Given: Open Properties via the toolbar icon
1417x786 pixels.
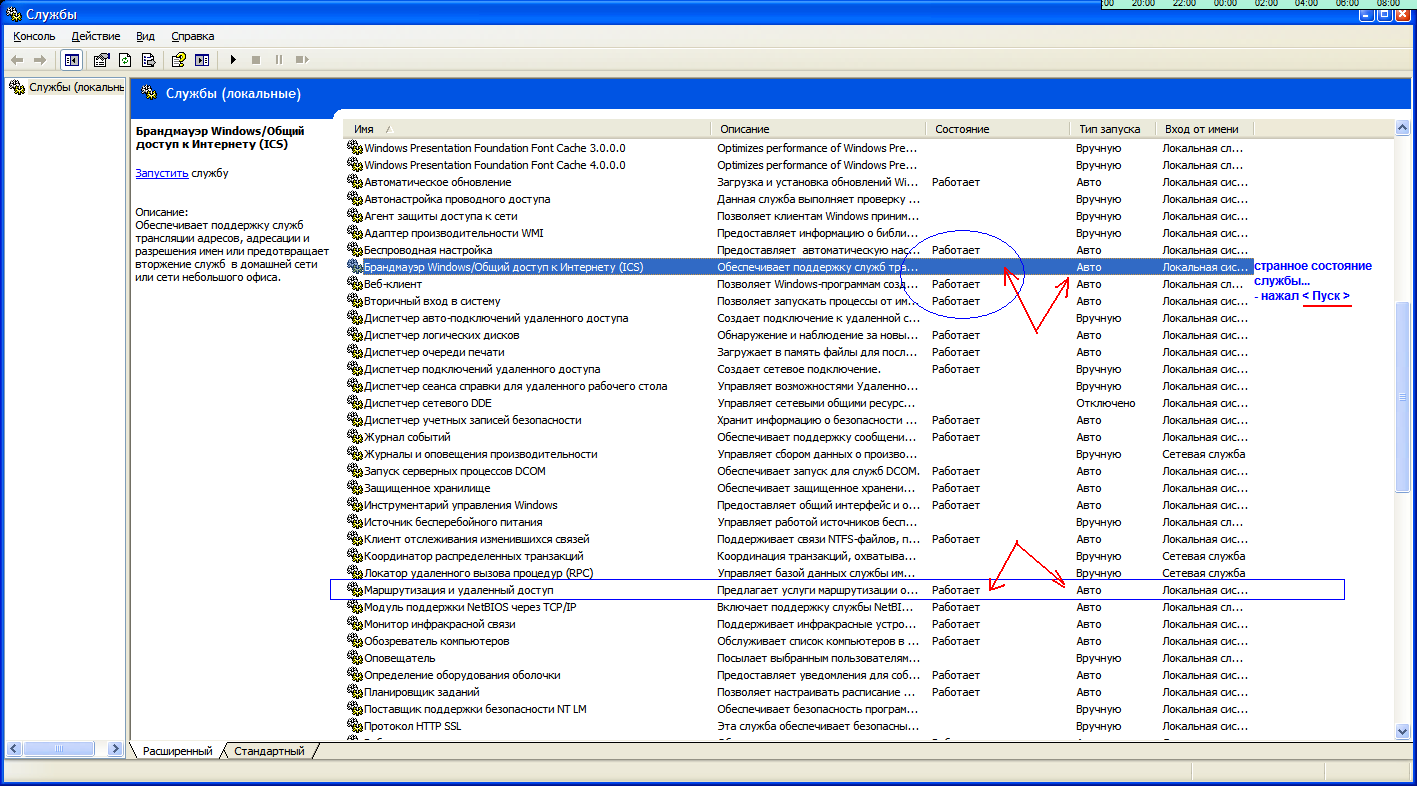Looking at the screenshot, I should [x=101, y=60].
